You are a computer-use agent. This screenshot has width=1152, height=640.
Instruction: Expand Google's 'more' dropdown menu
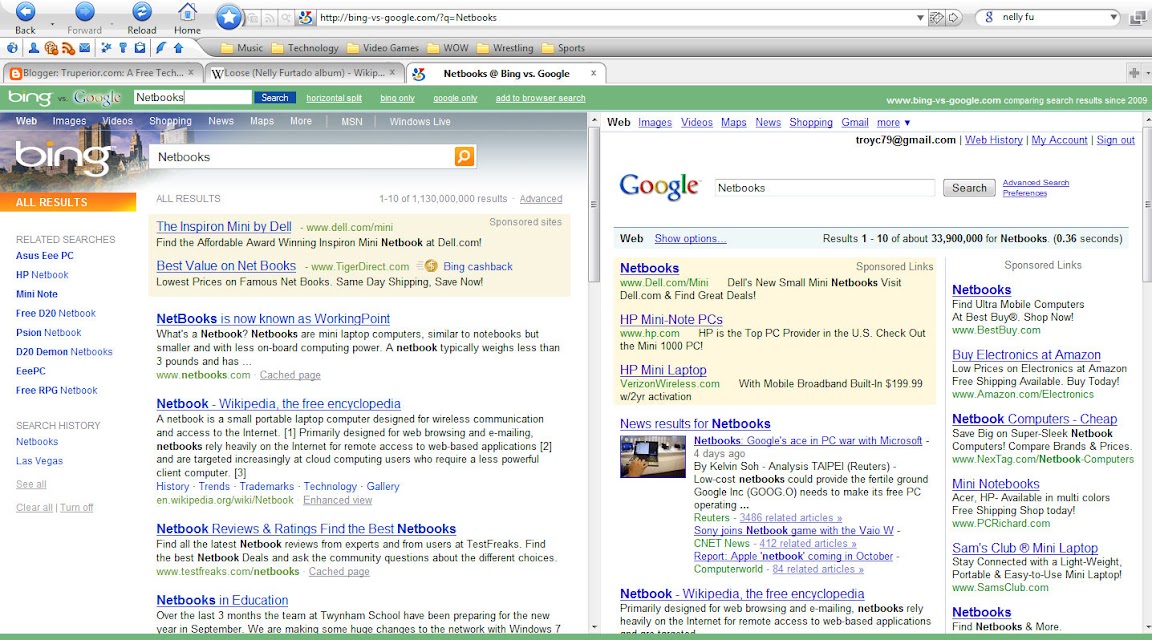click(893, 123)
